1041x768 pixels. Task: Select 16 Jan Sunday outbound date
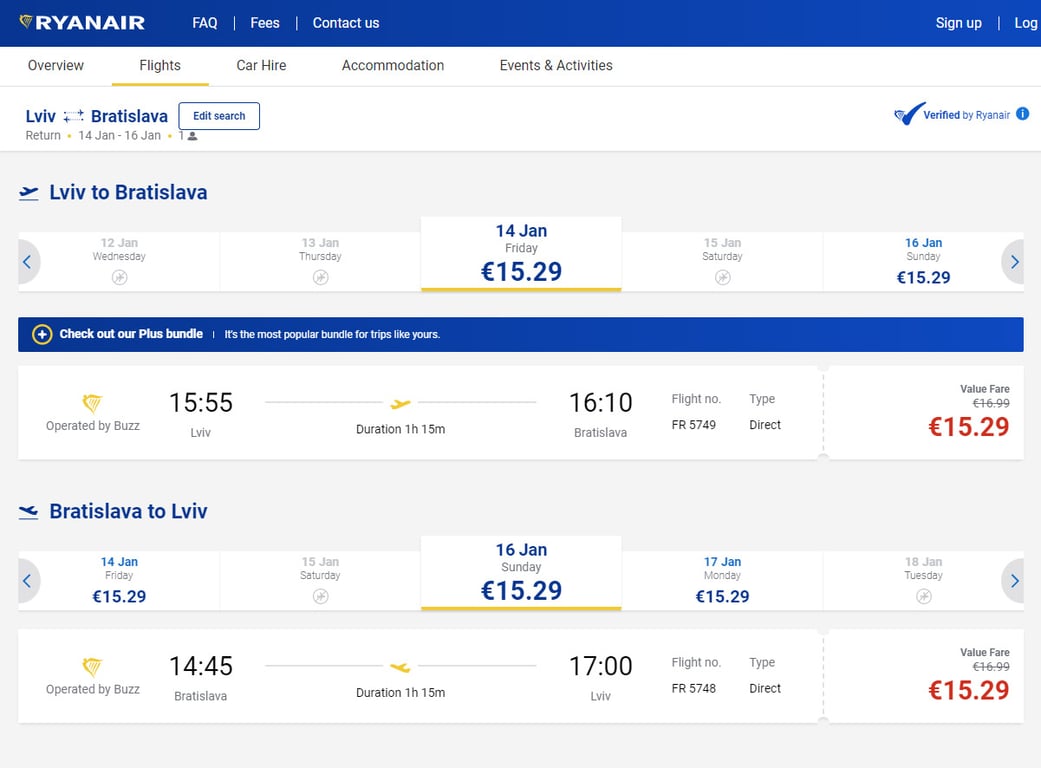(x=923, y=262)
